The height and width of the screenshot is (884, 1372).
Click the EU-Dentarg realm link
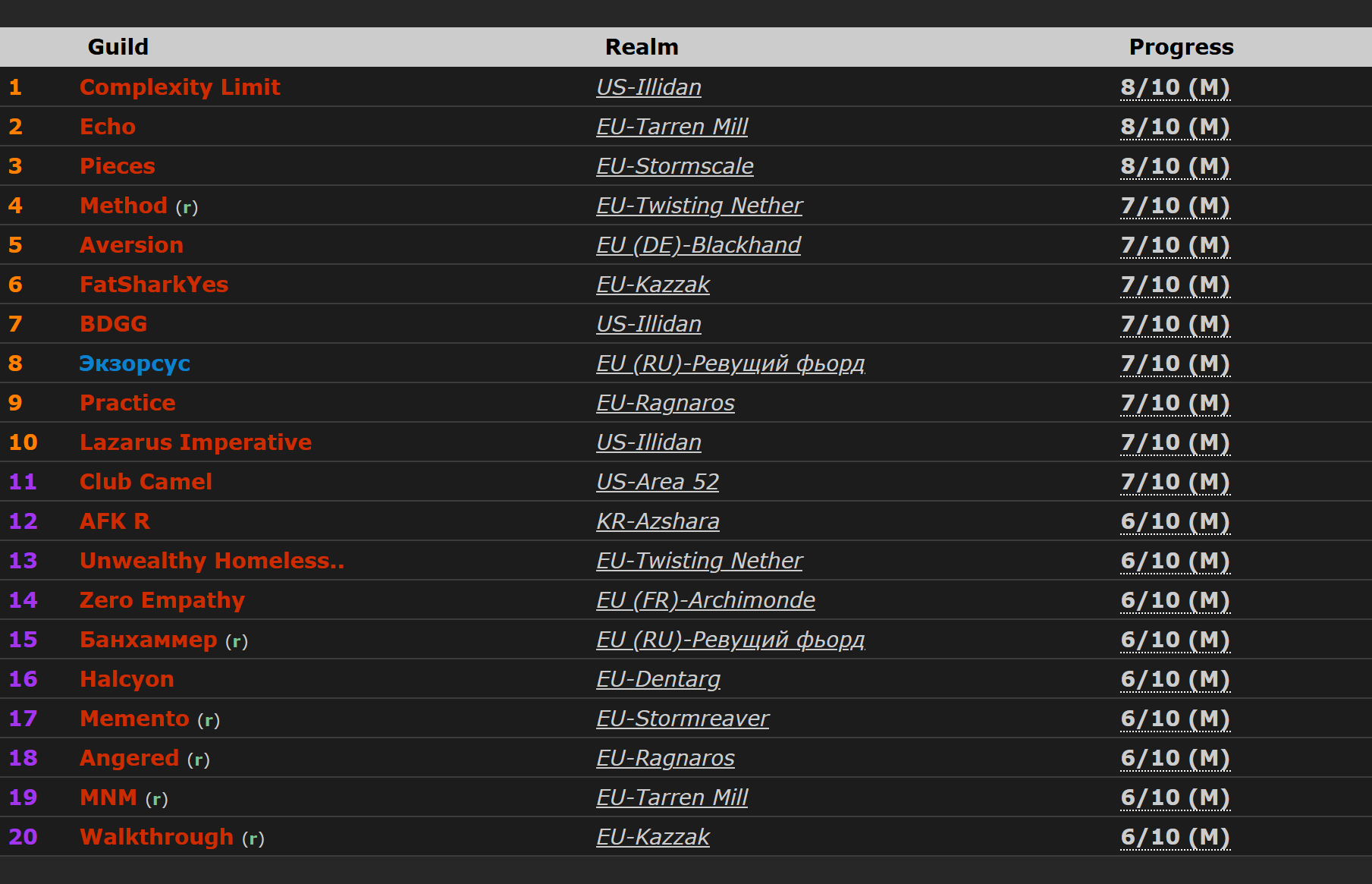tap(658, 679)
